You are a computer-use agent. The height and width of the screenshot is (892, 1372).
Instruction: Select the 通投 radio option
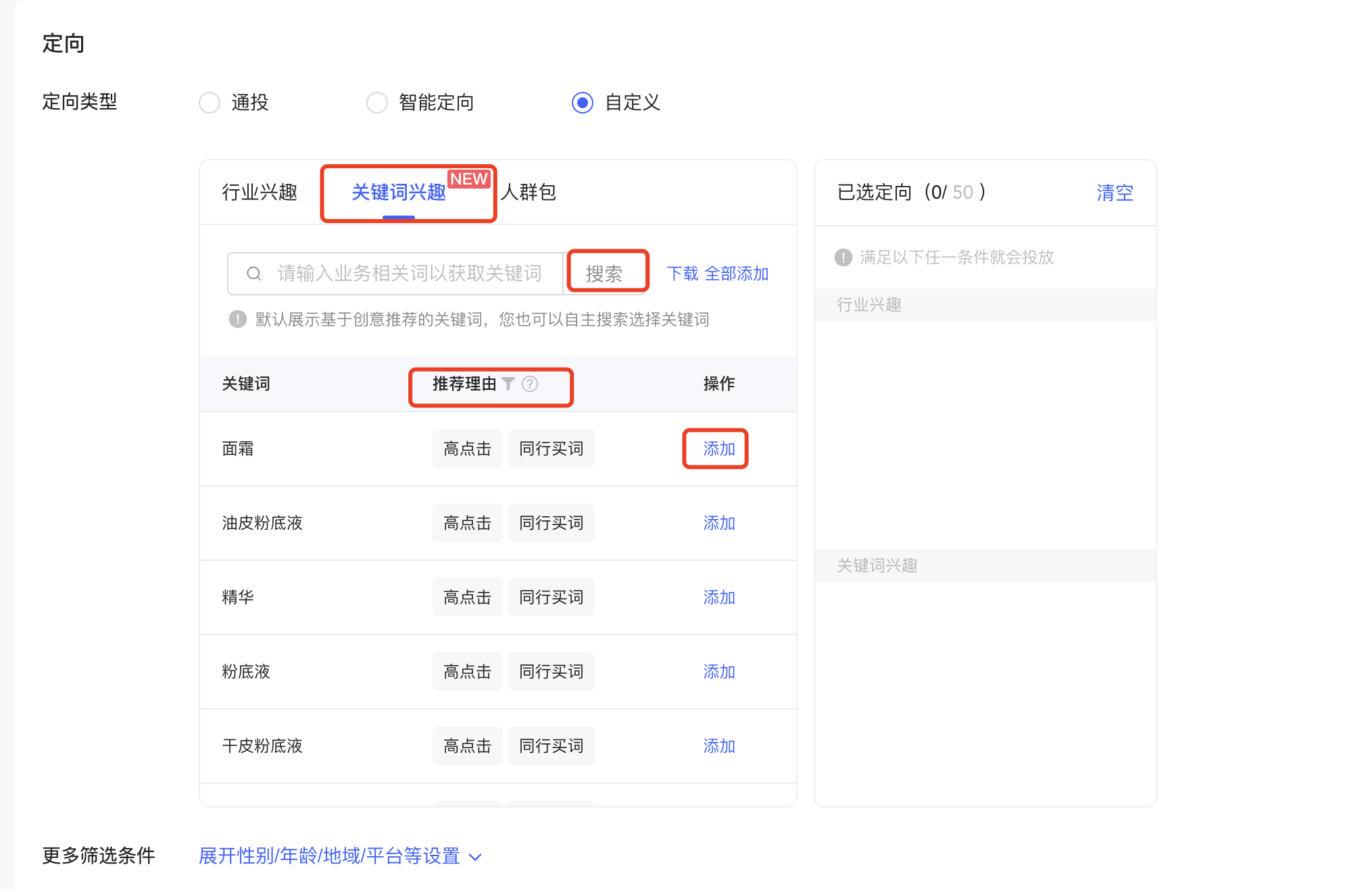click(x=210, y=103)
